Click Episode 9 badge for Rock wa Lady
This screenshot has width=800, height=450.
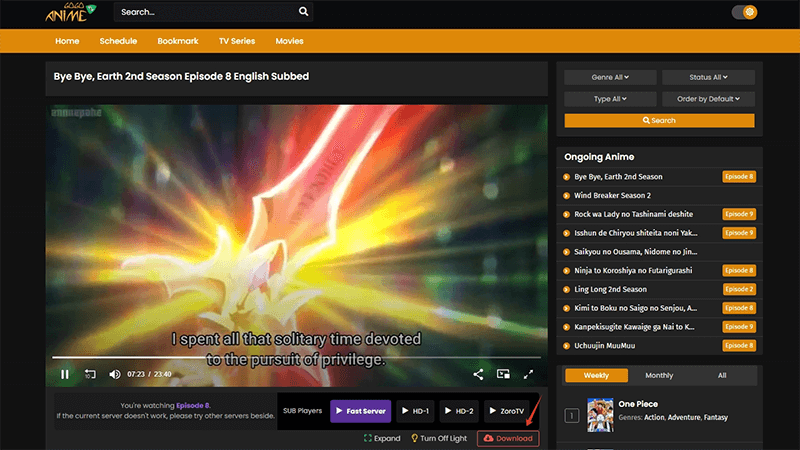739,214
